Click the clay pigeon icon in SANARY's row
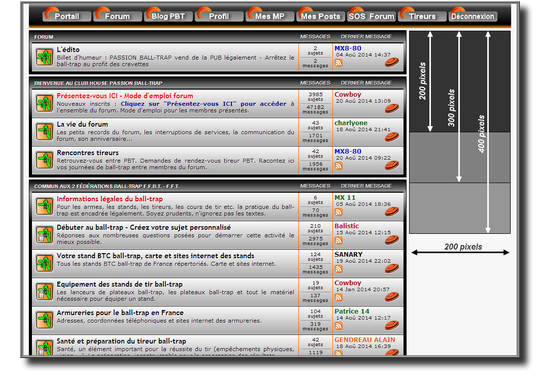 (392, 268)
